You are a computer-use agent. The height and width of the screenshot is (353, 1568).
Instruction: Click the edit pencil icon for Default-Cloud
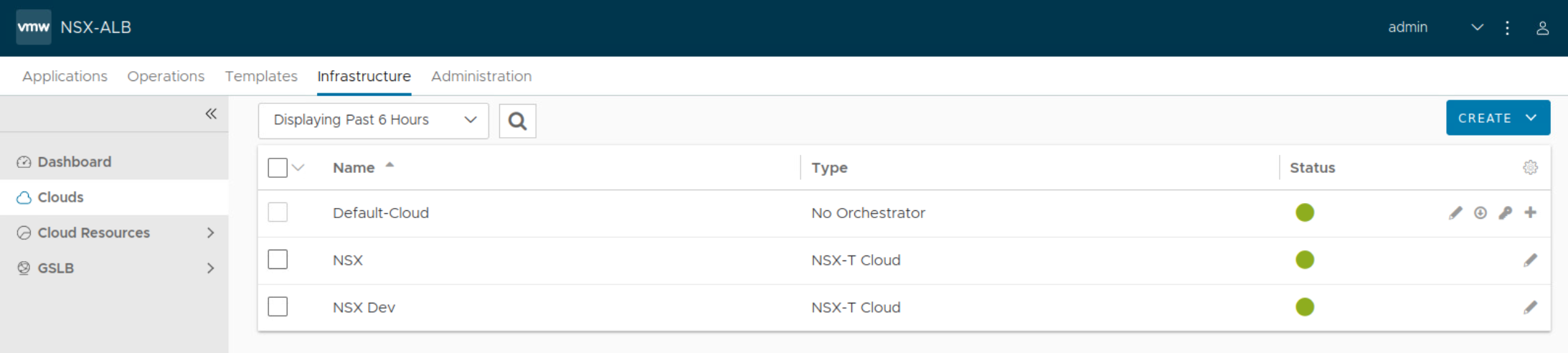point(1455,213)
